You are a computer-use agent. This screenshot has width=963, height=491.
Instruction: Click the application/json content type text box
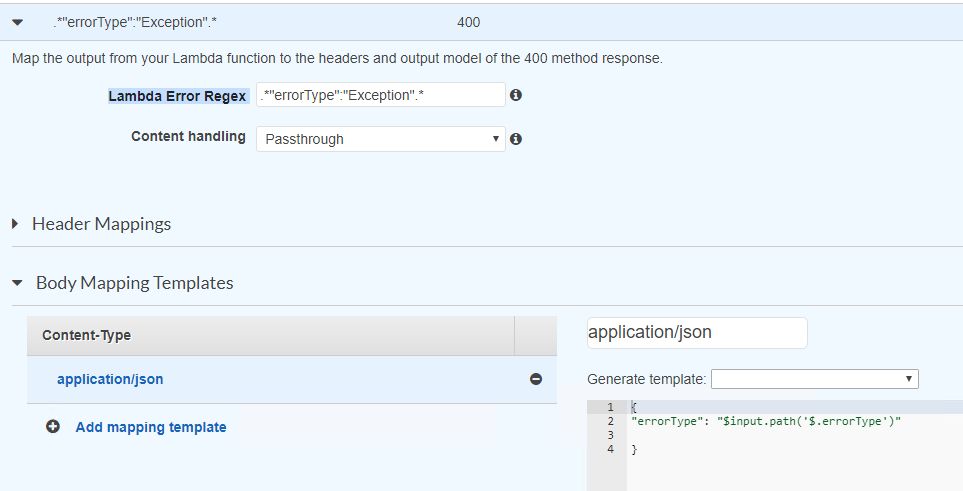[696, 333]
